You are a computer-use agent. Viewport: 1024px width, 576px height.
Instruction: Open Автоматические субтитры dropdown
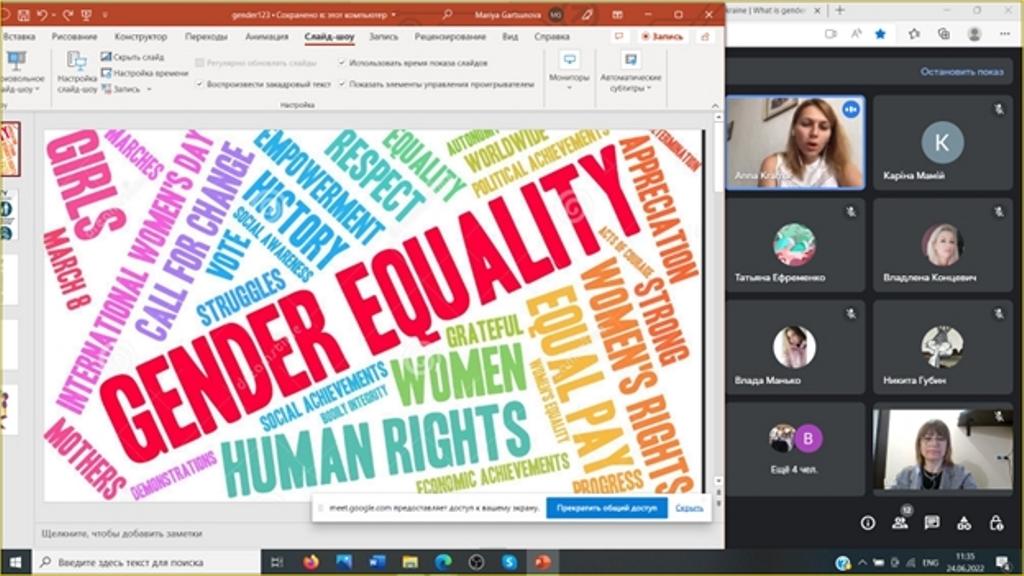click(x=630, y=73)
